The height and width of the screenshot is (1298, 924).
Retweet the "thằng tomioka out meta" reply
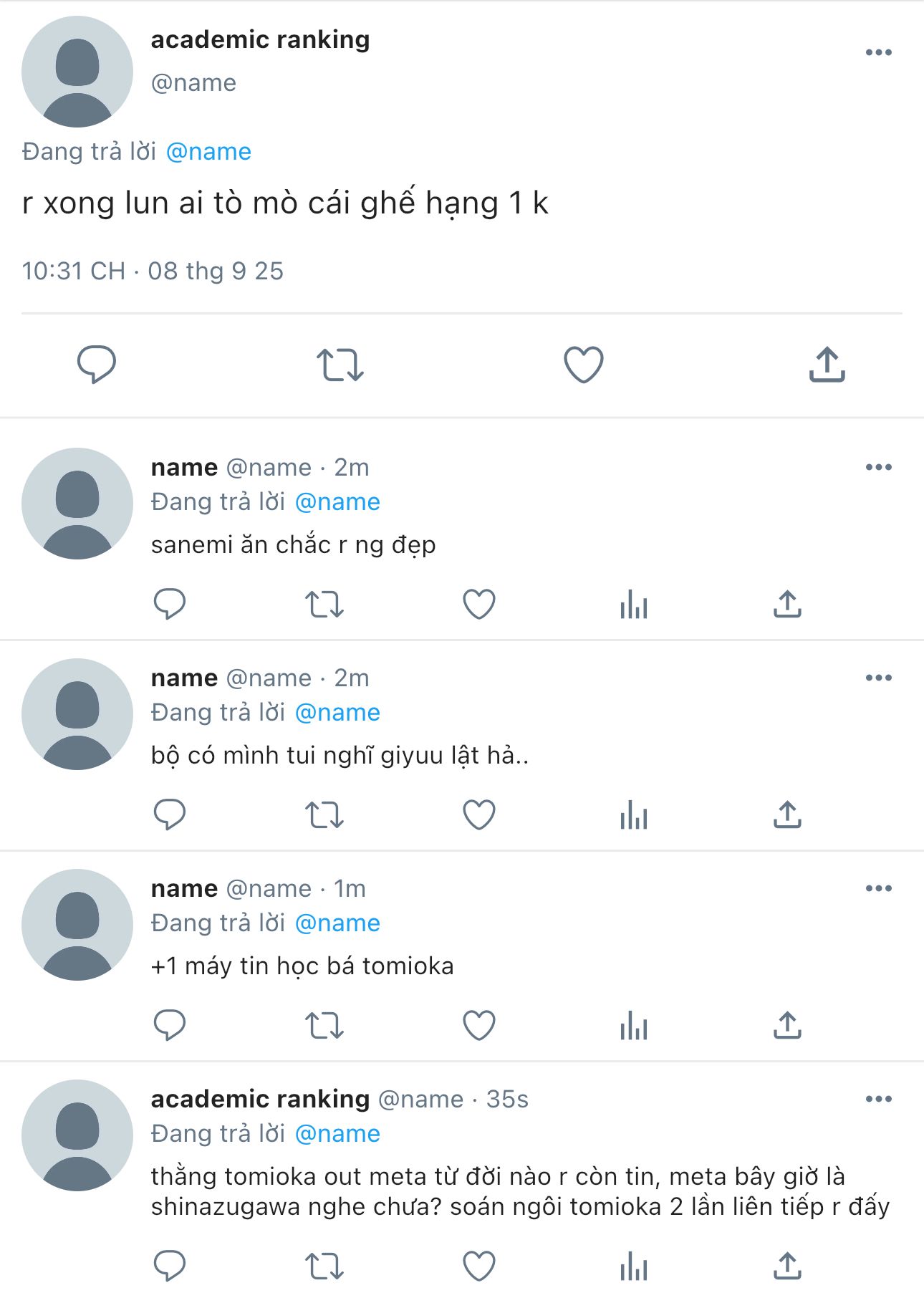pyautogui.click(x=324, y=1266)
